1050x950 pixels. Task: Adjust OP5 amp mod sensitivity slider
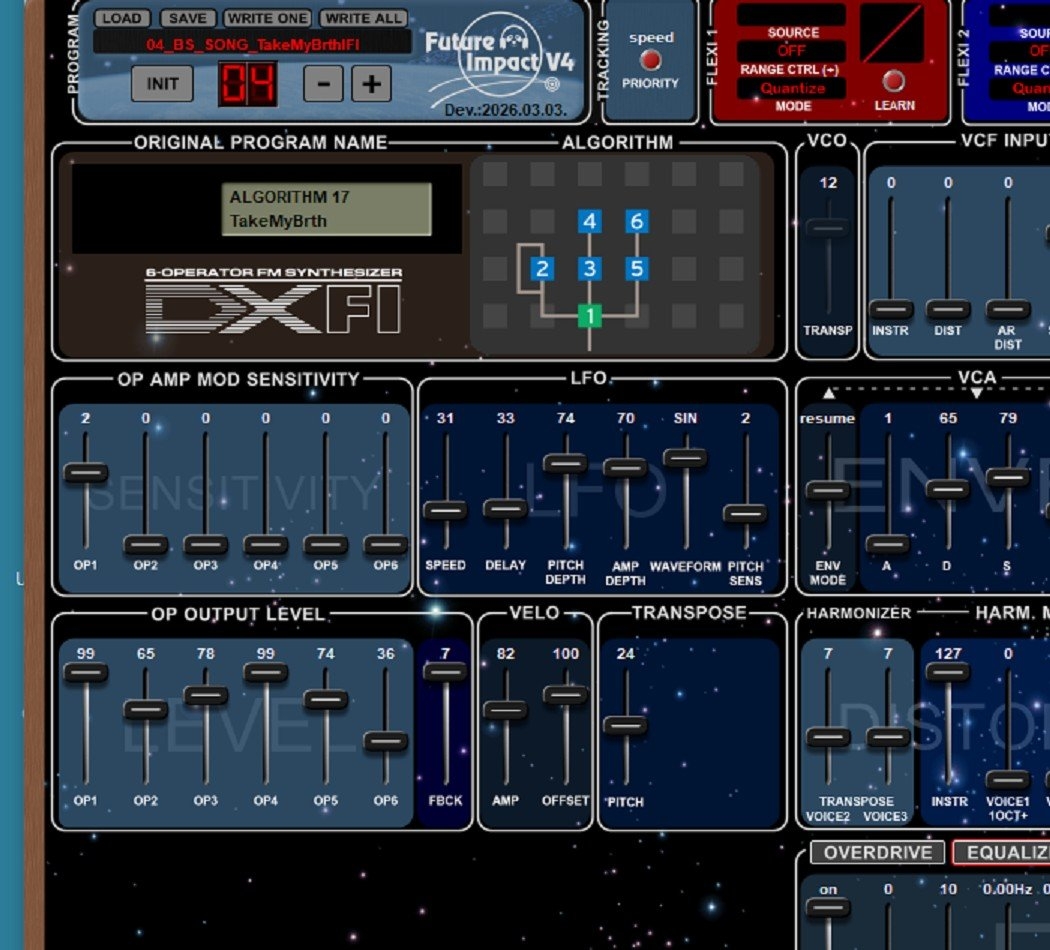click(x=325, y=544)
